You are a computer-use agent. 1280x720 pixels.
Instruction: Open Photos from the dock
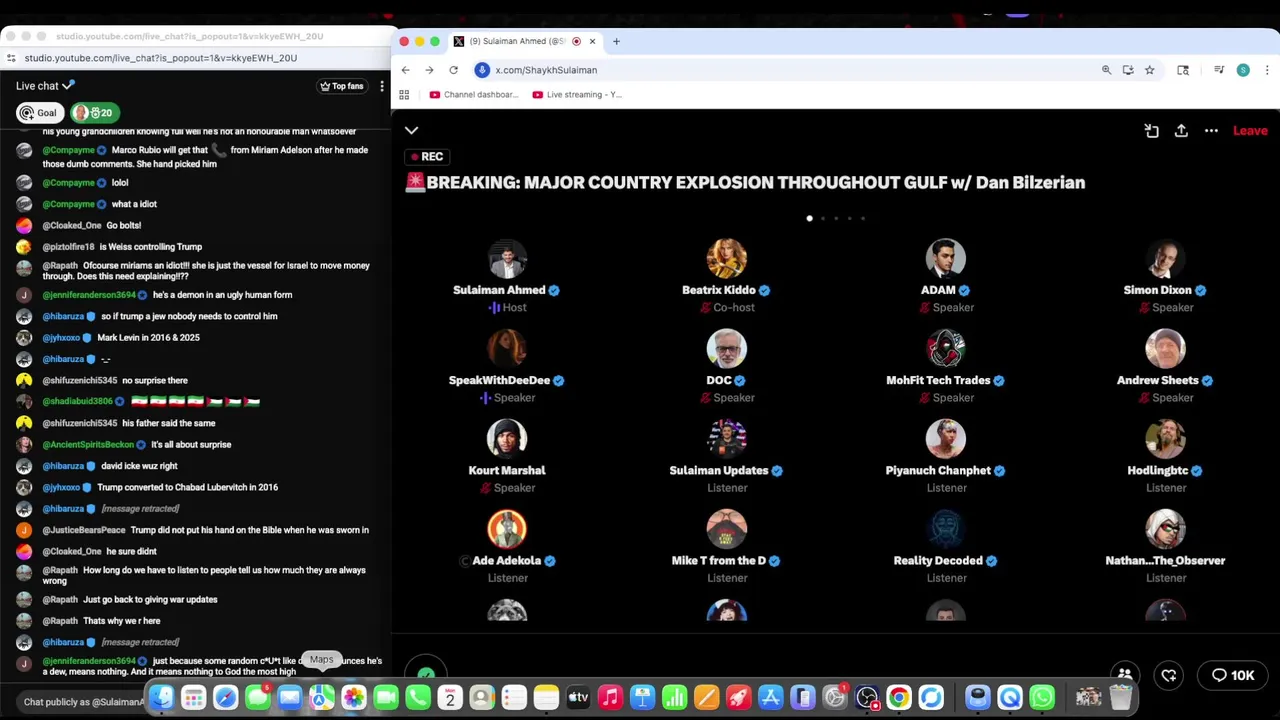pos(353,697)
